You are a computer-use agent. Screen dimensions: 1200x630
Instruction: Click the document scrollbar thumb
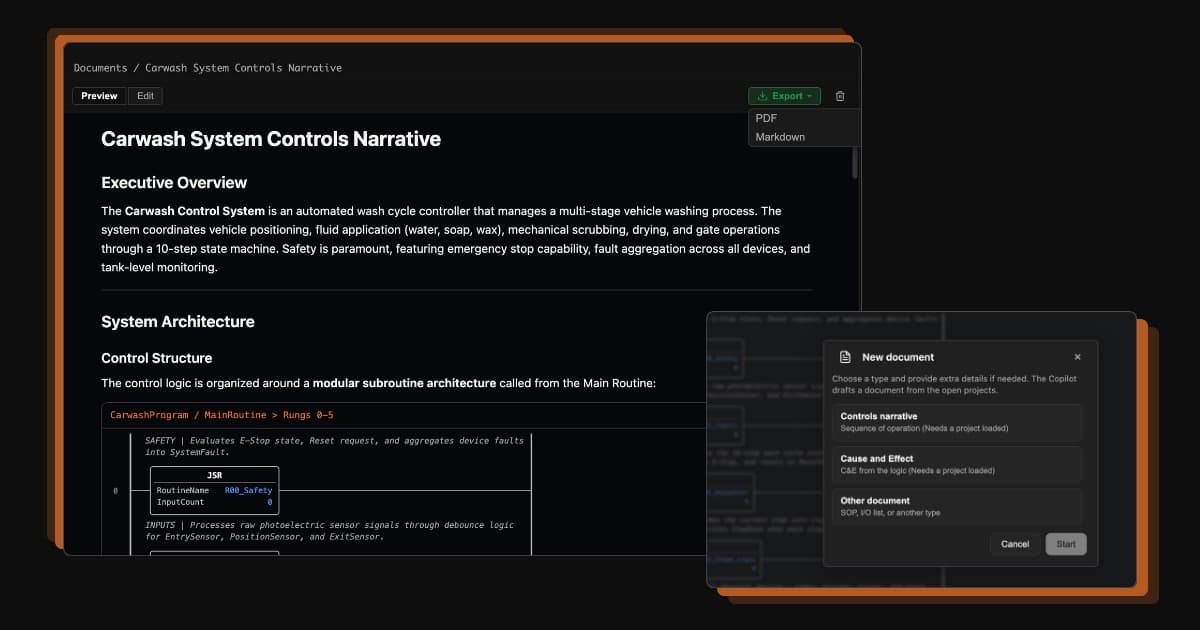(x=854, y=163)
